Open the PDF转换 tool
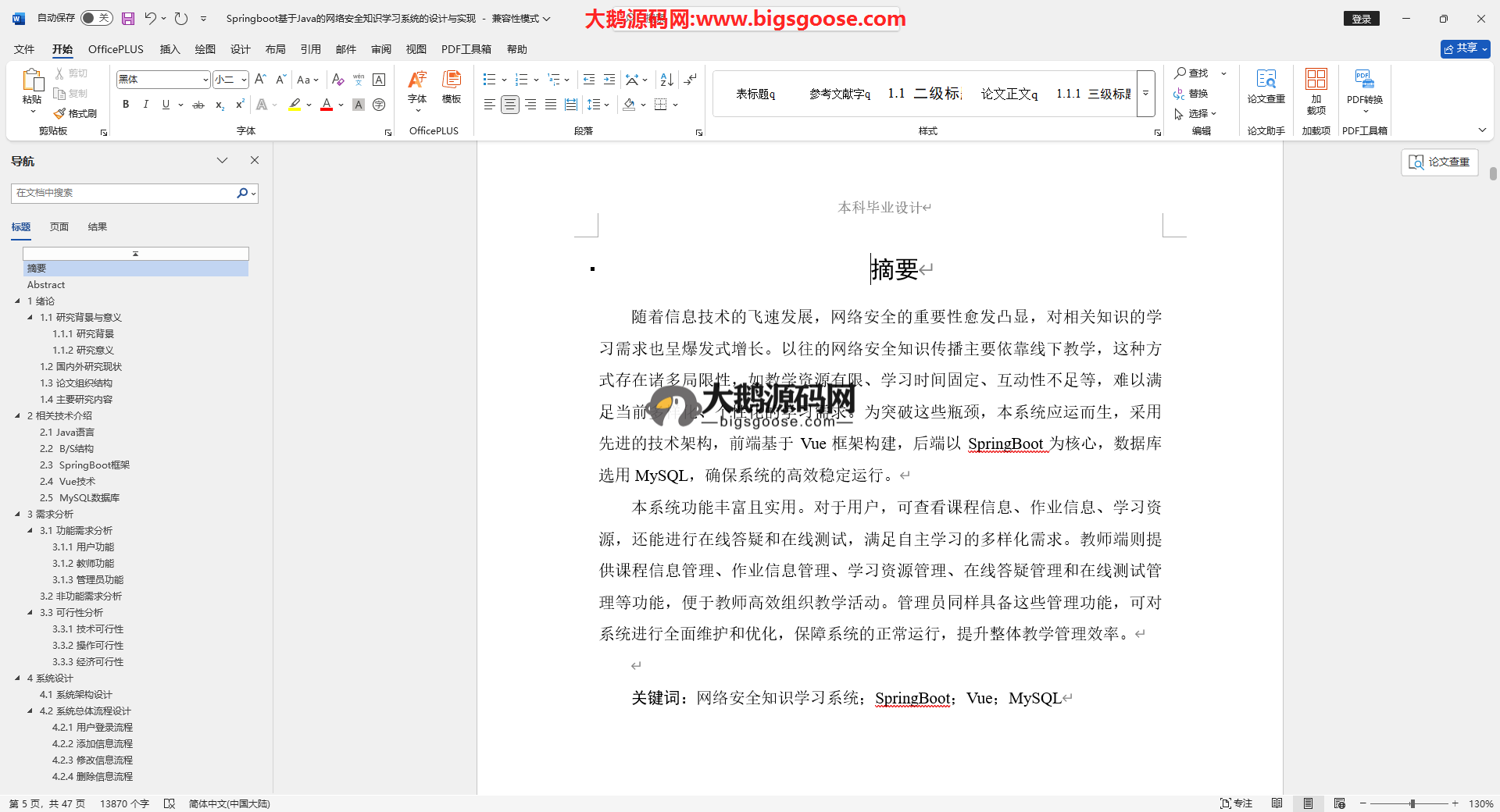 (1364, 86)
